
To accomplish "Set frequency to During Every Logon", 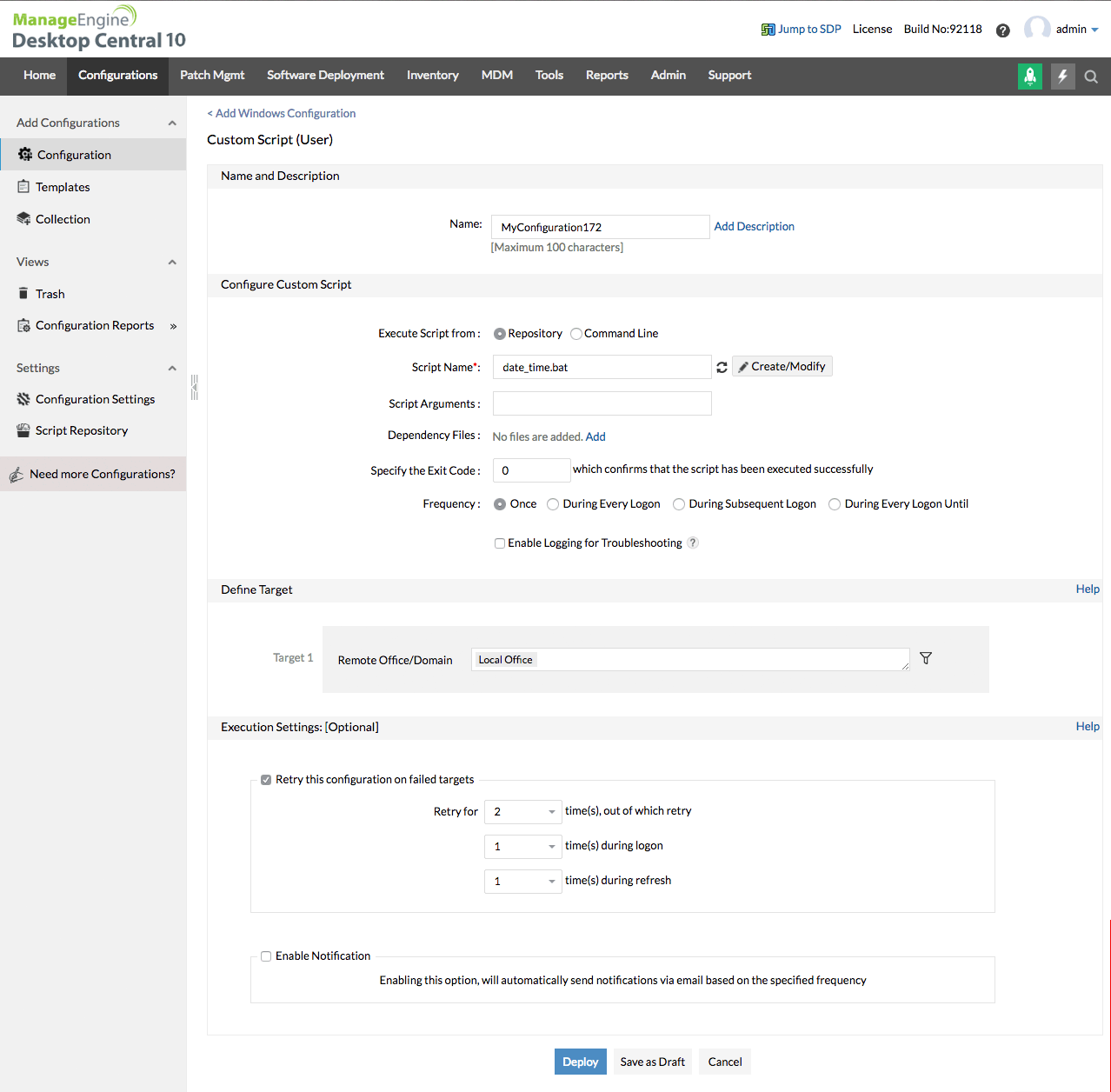I will pyautogui.click(x=553, y=504).
